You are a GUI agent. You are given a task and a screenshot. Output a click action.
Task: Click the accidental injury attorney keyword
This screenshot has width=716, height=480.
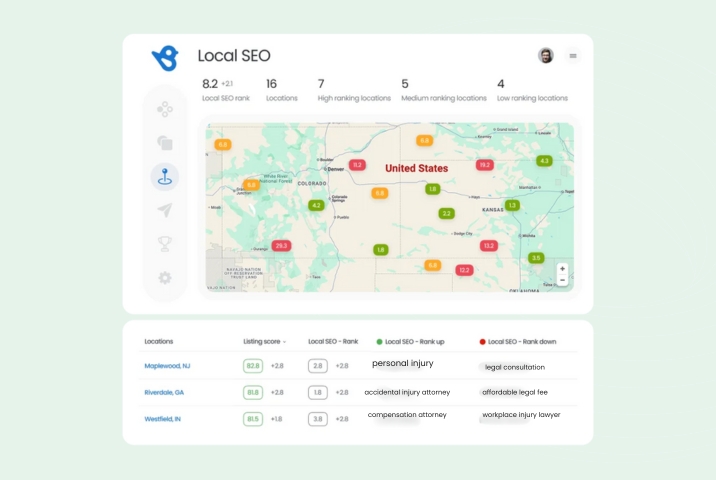407,392
